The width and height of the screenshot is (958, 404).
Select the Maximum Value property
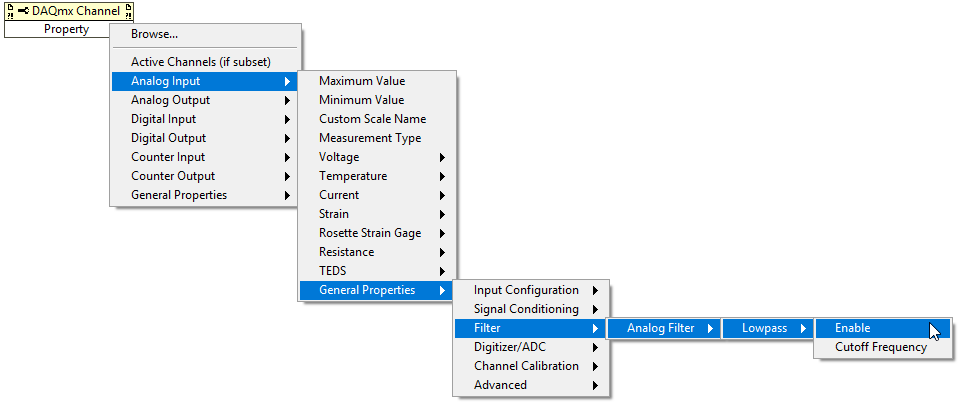click(362, 81)
